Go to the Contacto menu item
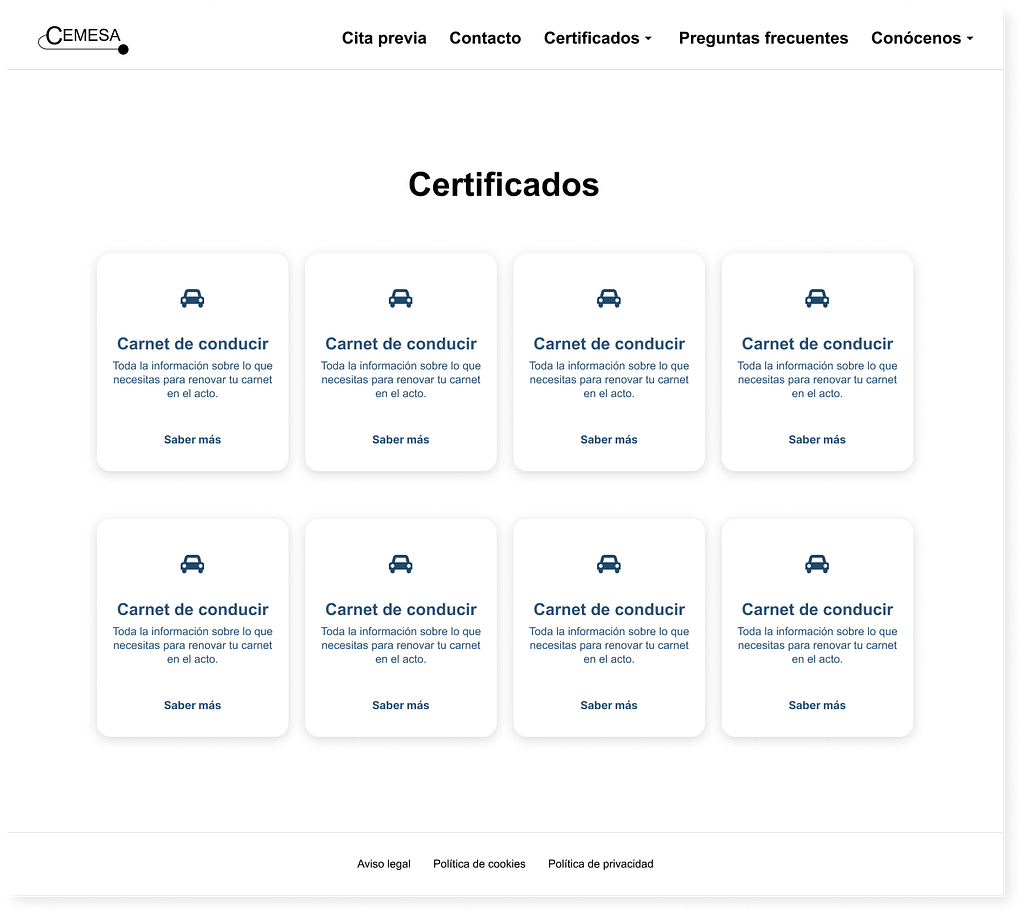Viewport: 1024px width, 916px height. 485,38
